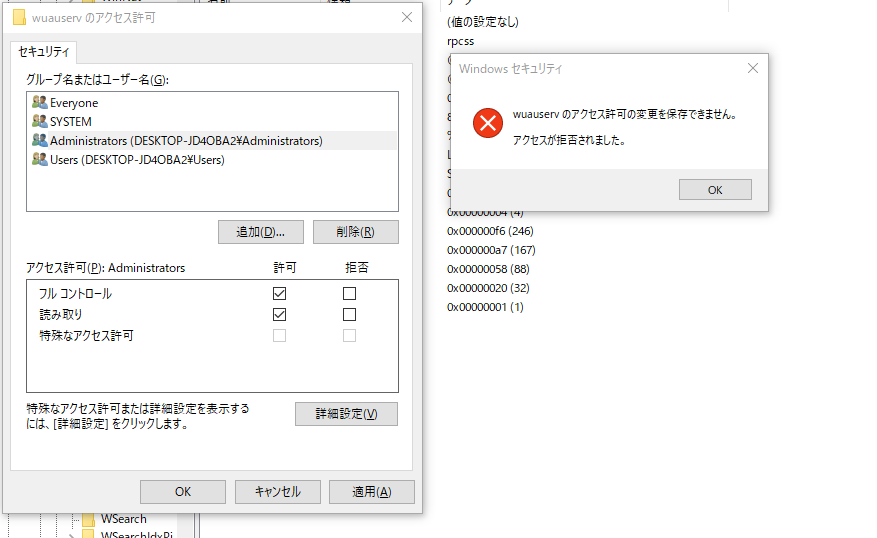This screenshot has width=877, height=538.
Task: Click the 読み取り permission label
Action: tap(60, 315)
